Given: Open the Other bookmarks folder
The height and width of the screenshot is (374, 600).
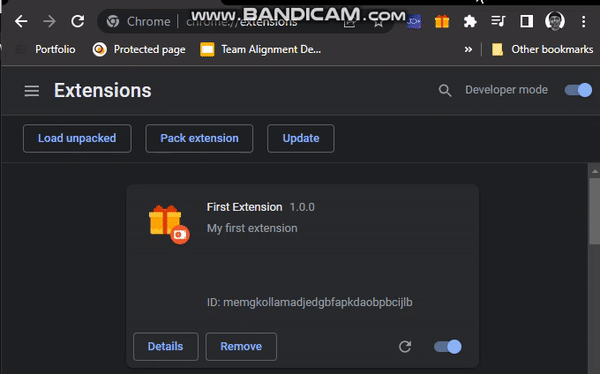Looking at the screenshot, I should (542, 49).
